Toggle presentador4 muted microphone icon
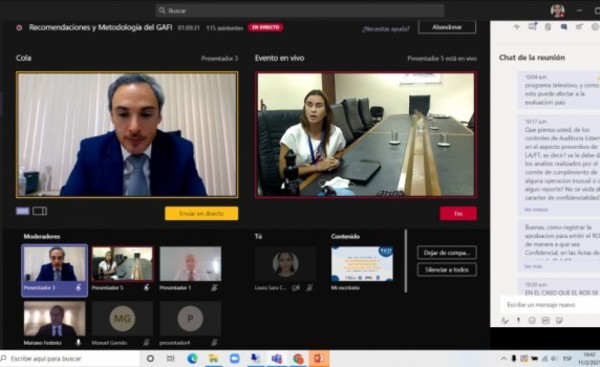This screenshot has height=367, width=600. point(214,343)
